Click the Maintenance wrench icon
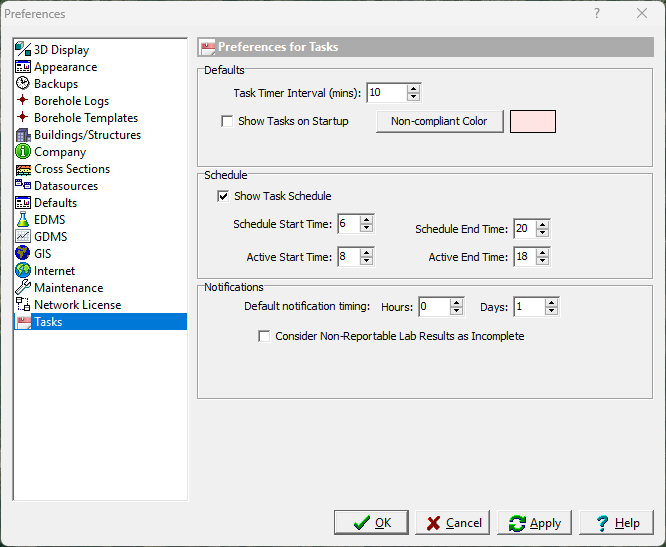666x547 pixels. (23, 288)
